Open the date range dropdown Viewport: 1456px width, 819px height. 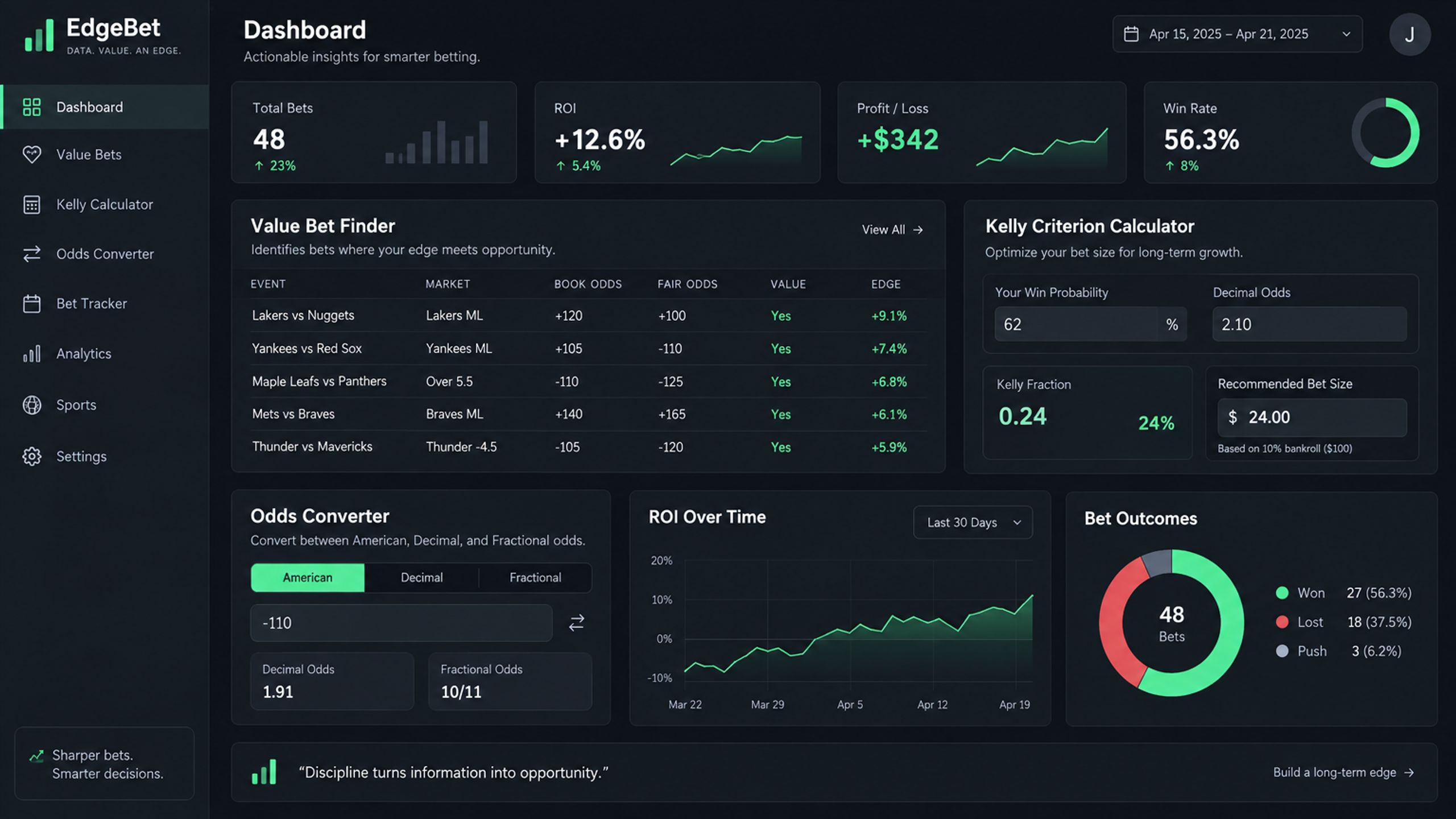(x=1238, y=34)
